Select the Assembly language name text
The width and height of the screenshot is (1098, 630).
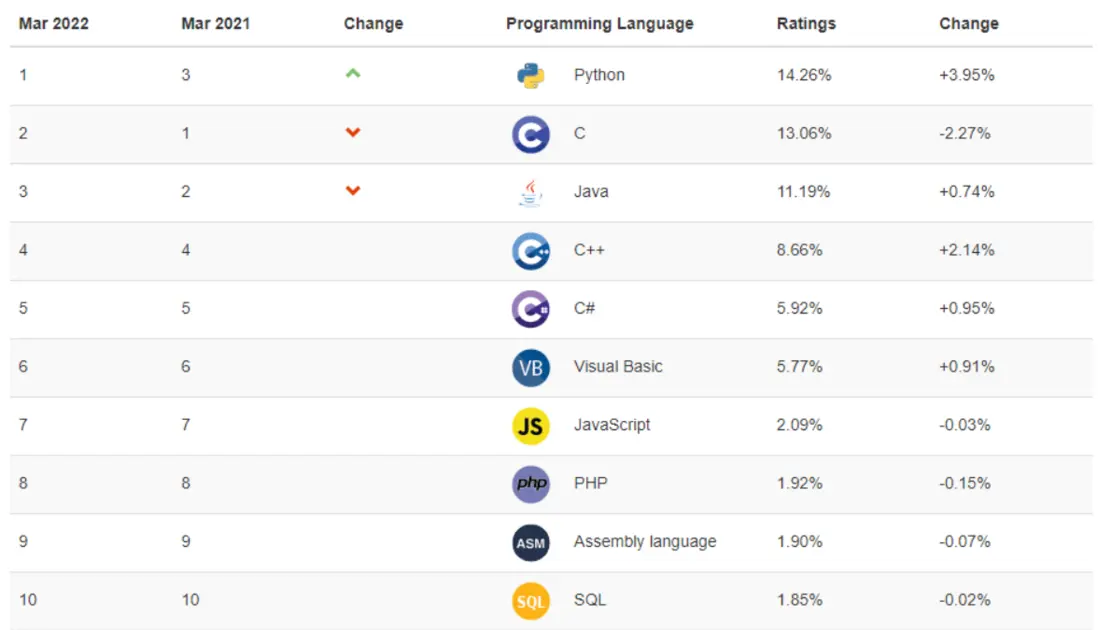645,542
